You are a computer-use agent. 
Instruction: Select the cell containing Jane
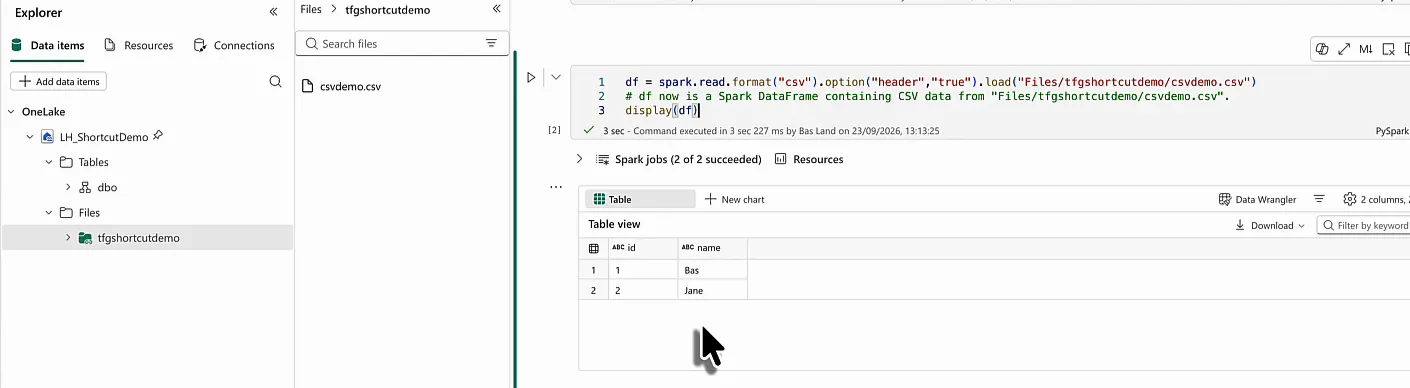tap(713, 290)
